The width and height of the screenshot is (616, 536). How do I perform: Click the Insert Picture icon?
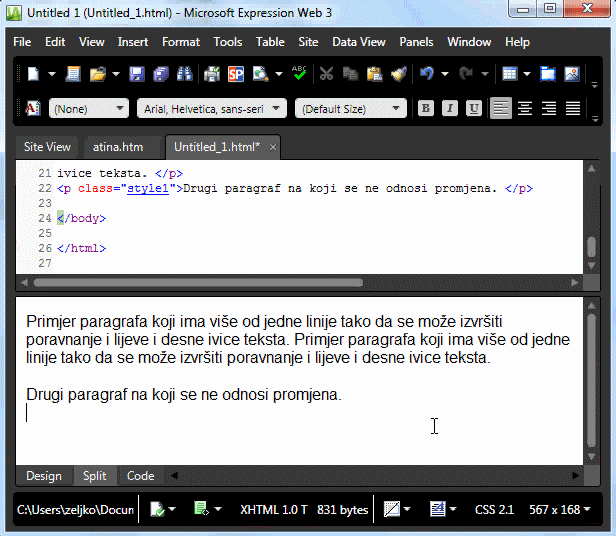pos(572,74)
